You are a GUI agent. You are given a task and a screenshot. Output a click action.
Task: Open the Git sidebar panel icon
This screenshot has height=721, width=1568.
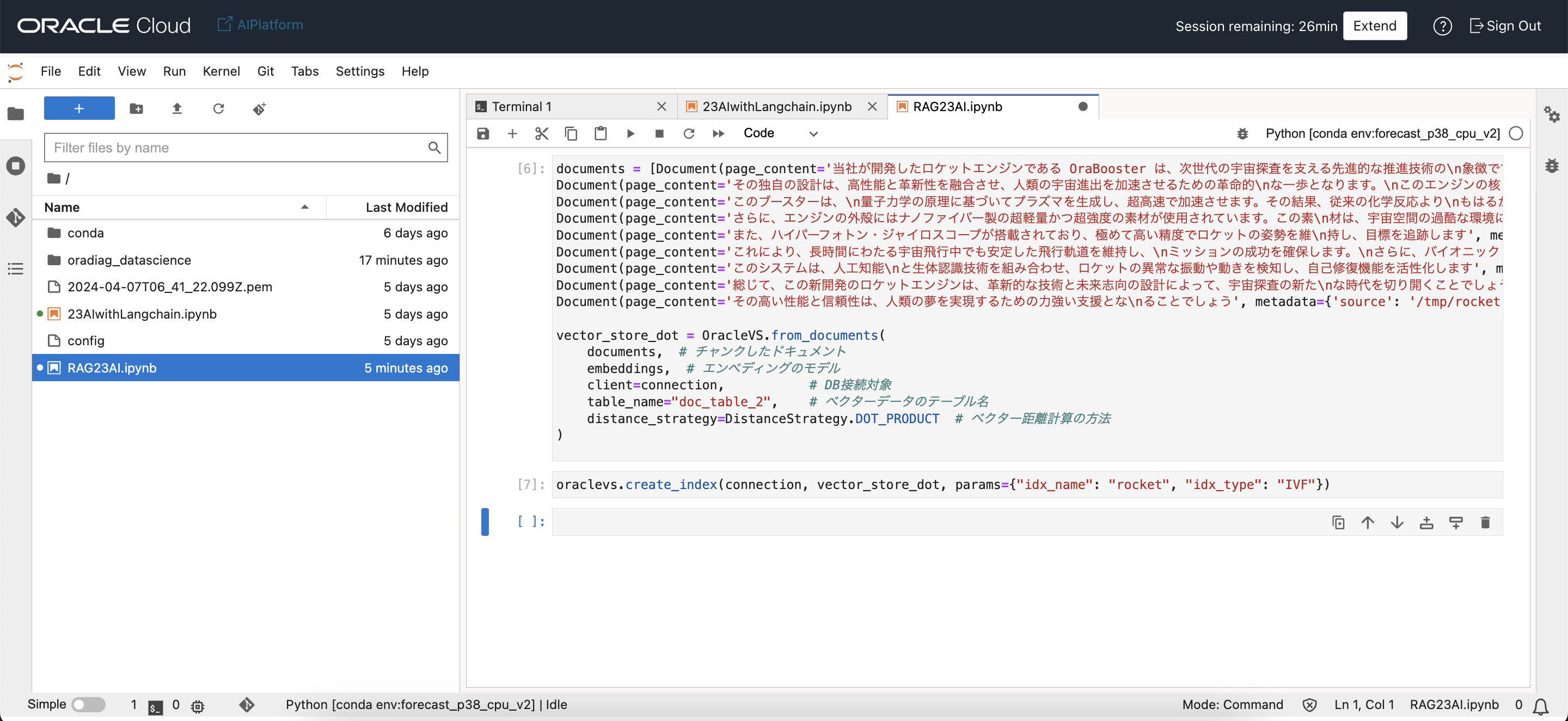[x=16, y=217]
